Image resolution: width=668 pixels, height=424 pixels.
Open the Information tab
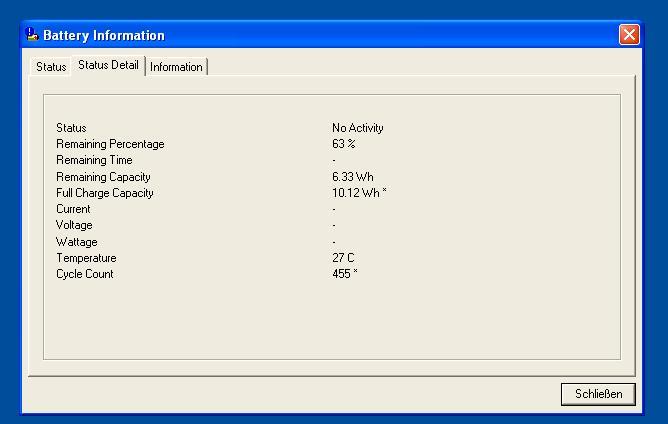pos(176,67)
